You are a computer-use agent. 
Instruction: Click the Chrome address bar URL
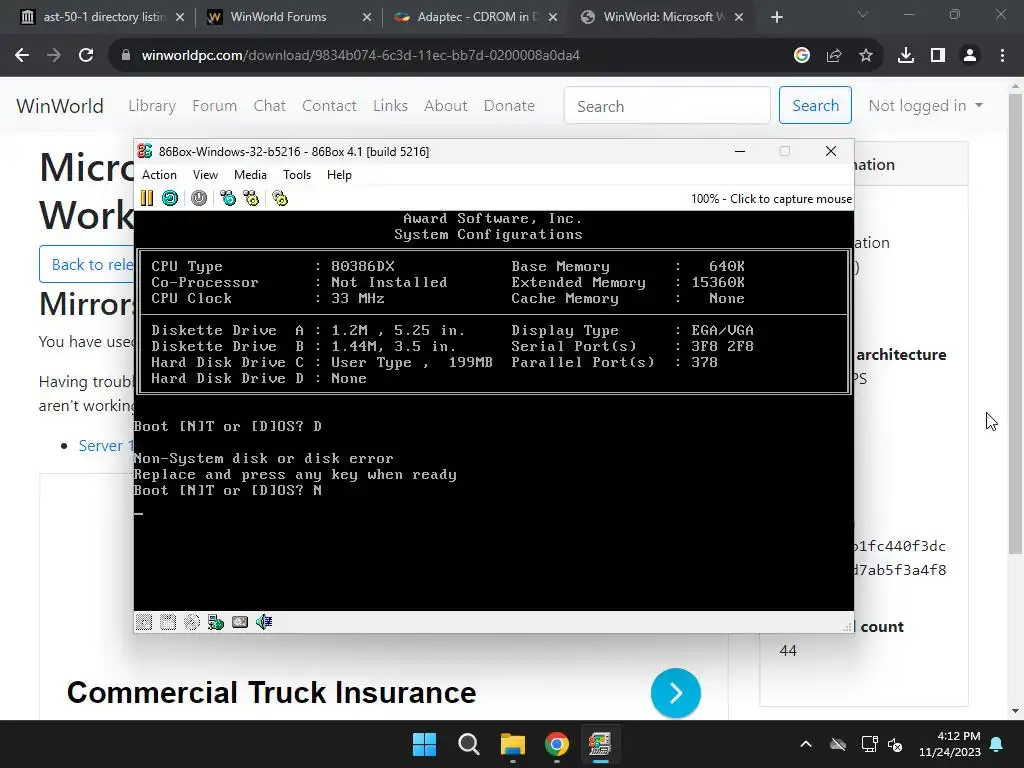360,56
